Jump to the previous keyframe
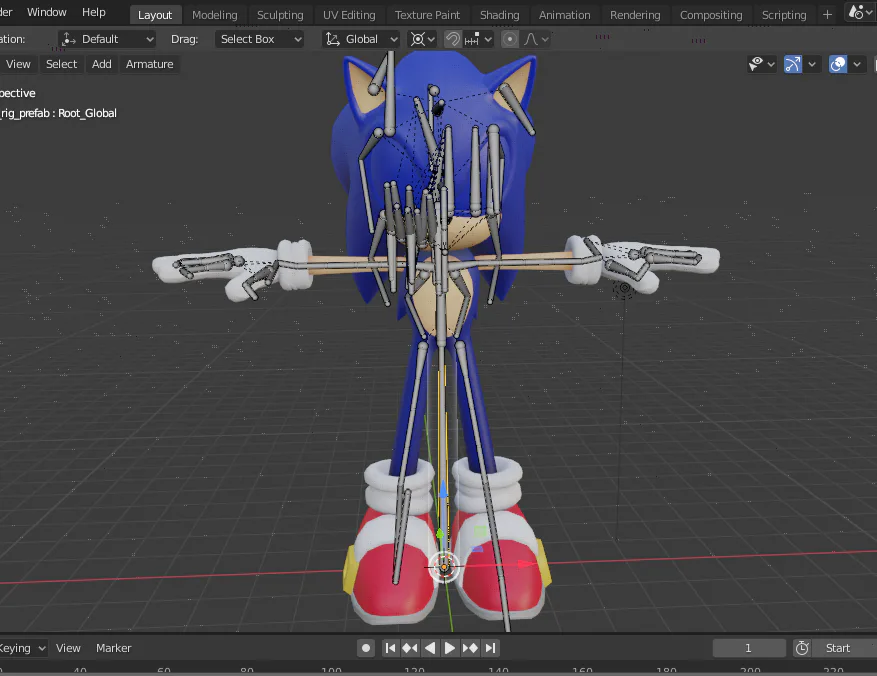877x676 pixels. pyautogui.click(x=409, y=648)
